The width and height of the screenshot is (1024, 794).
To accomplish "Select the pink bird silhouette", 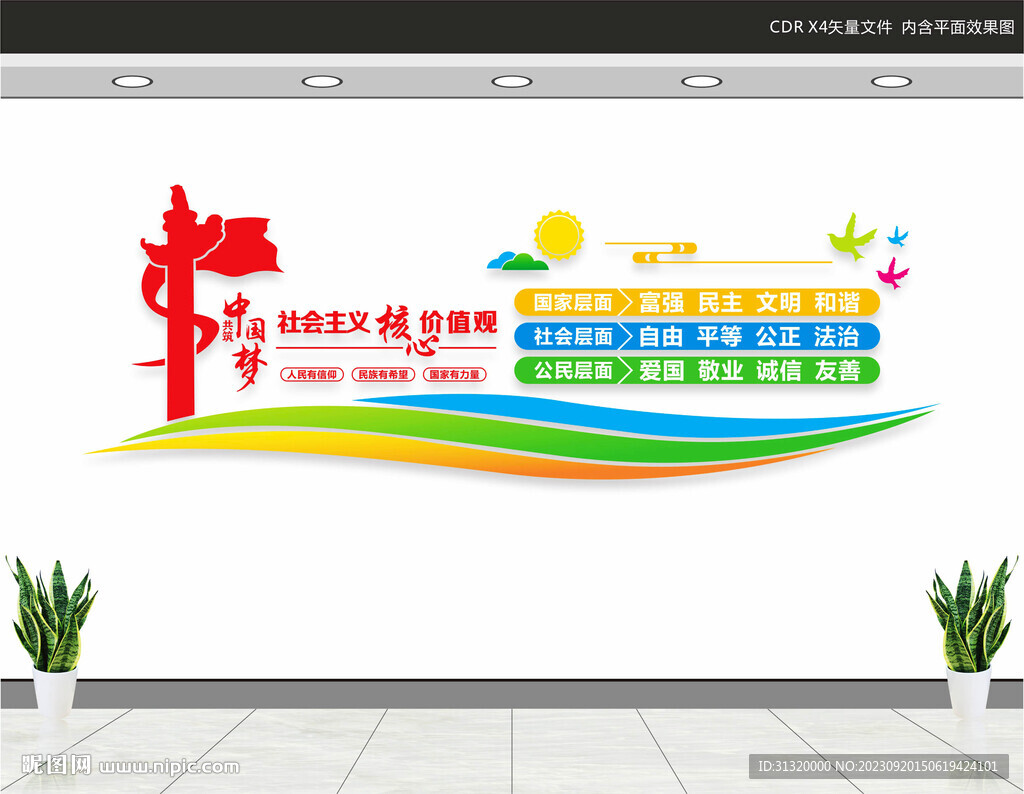I will 892,274.
